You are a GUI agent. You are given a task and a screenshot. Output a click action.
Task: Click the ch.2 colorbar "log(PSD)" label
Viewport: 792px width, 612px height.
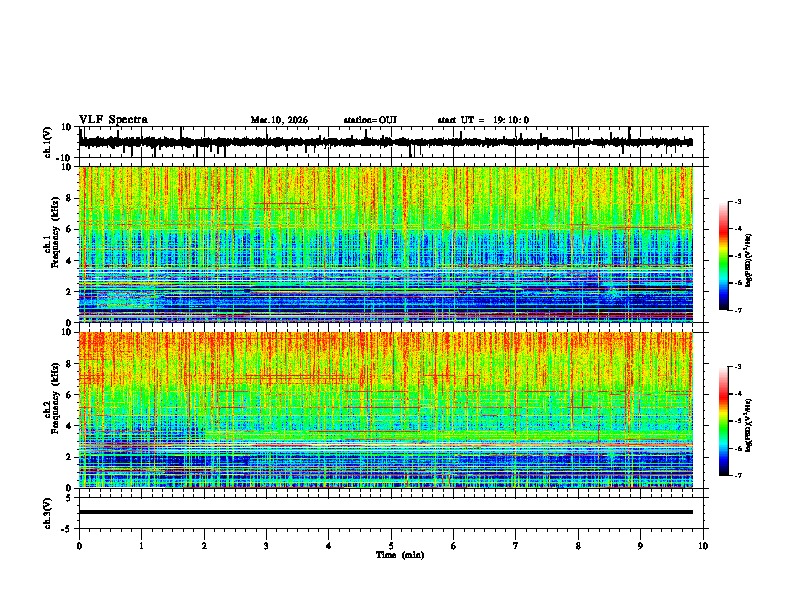pyautogui.click(x=749, y=426)
